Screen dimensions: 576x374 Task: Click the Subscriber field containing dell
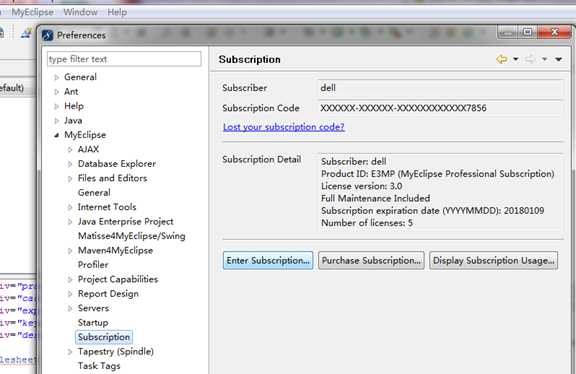pos(440,88)
